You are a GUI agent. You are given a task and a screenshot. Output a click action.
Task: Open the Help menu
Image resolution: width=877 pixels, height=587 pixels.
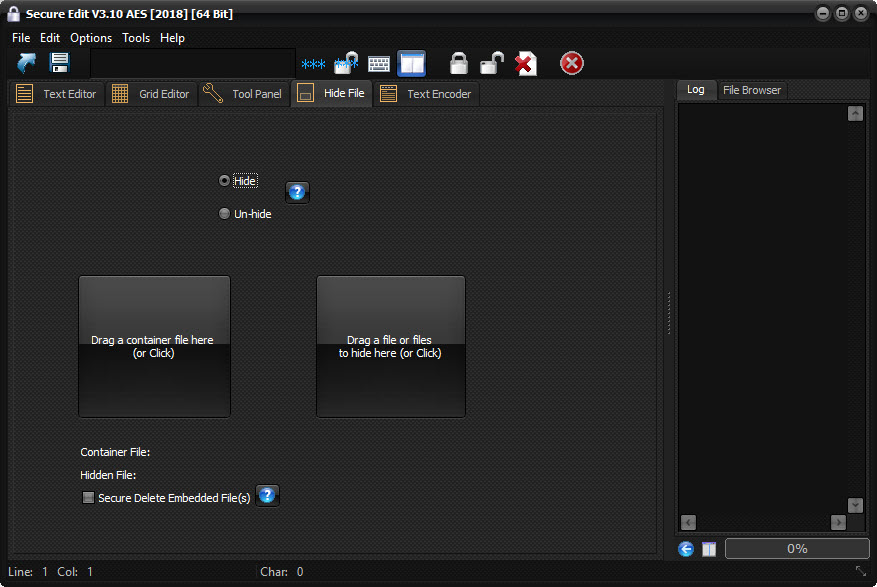(172, 38)
